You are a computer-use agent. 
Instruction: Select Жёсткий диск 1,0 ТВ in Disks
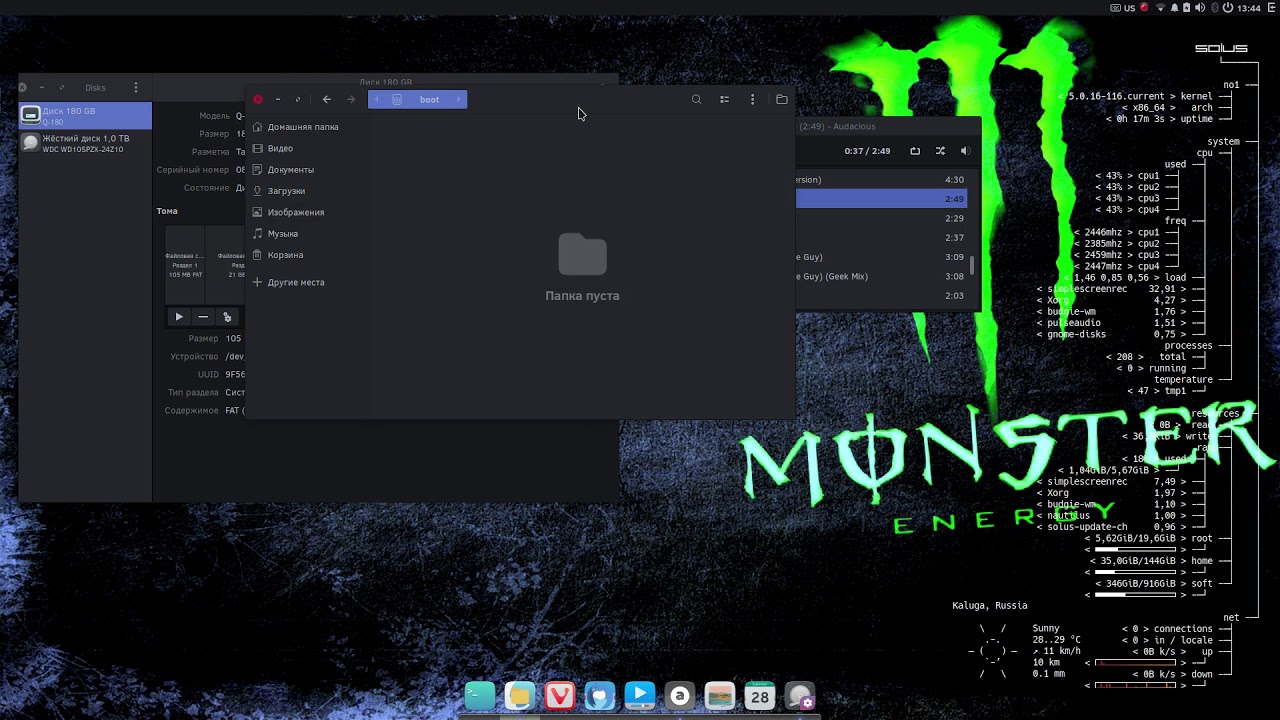pos(85,143)
